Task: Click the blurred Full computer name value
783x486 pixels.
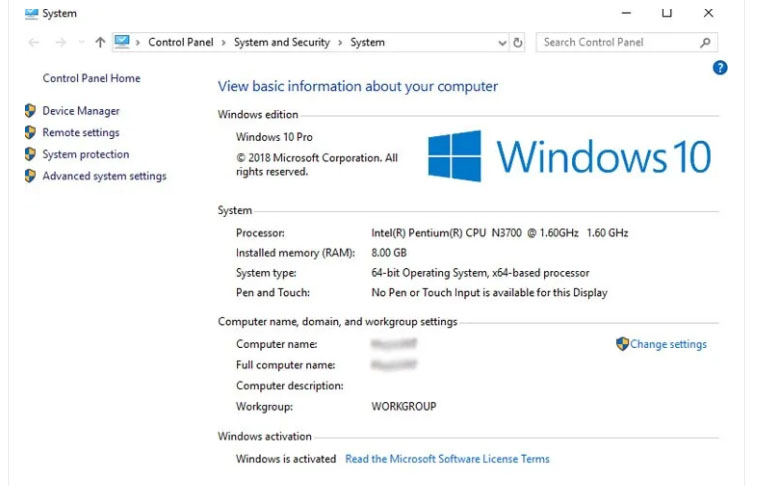Action: [394, 365]
